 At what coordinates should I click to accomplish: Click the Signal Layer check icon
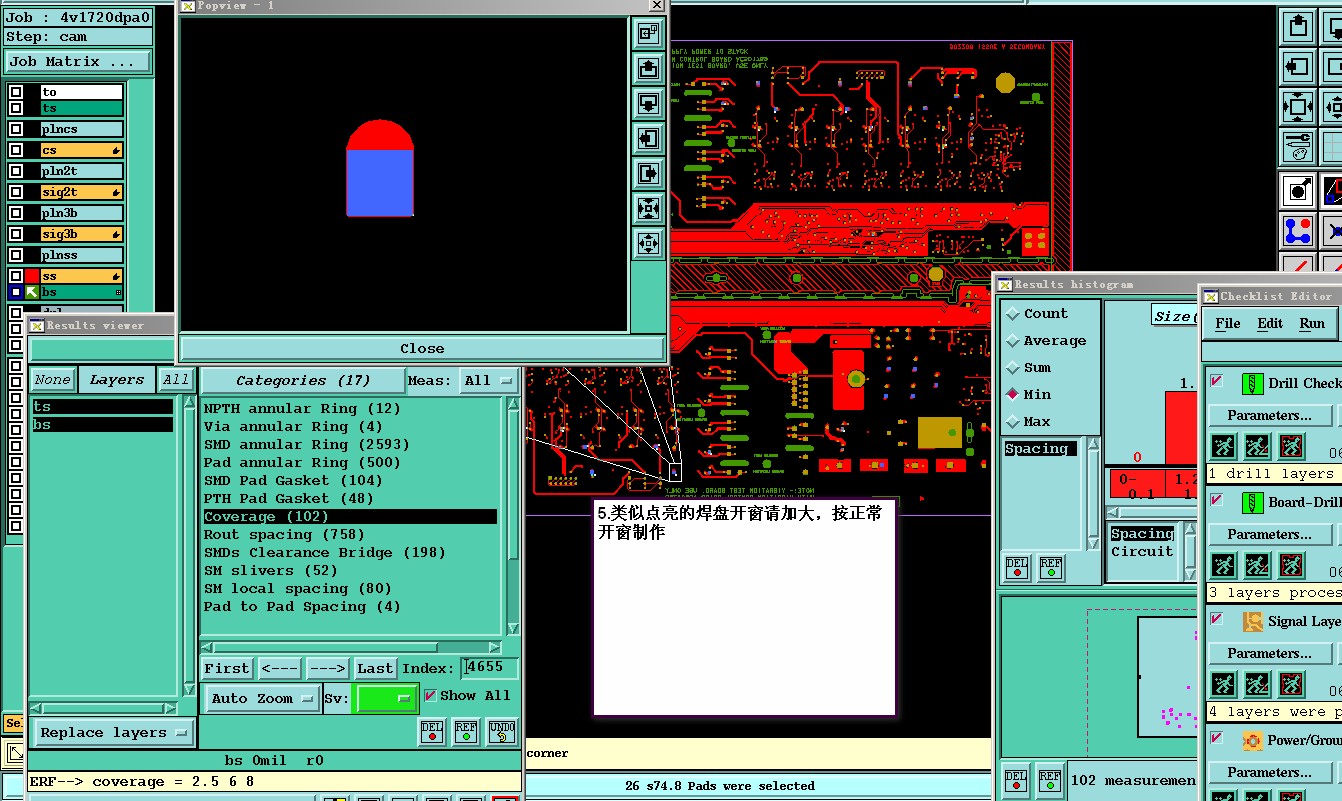click(x=1252, y=621)
